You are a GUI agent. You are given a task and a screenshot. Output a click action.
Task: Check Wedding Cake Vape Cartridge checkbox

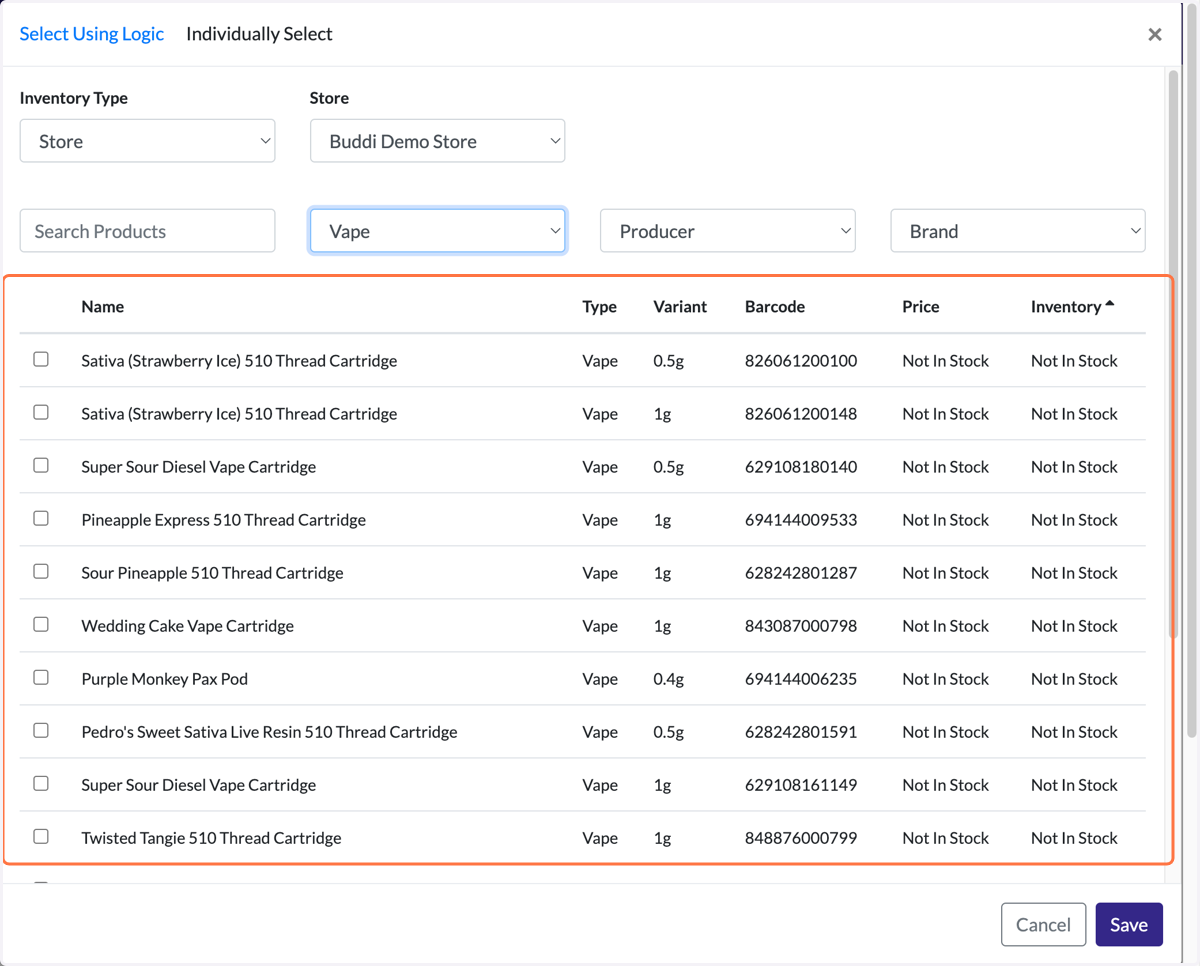pos(41,624)
